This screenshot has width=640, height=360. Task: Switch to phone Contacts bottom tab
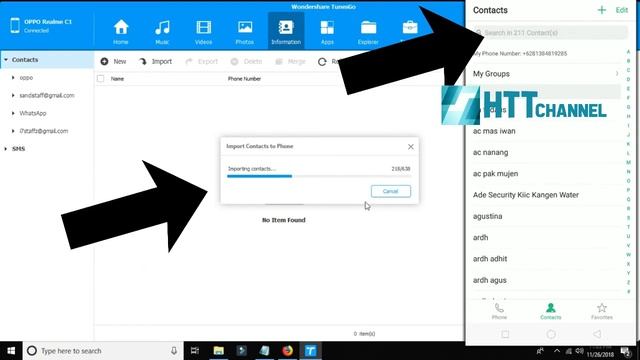[551, 311]
